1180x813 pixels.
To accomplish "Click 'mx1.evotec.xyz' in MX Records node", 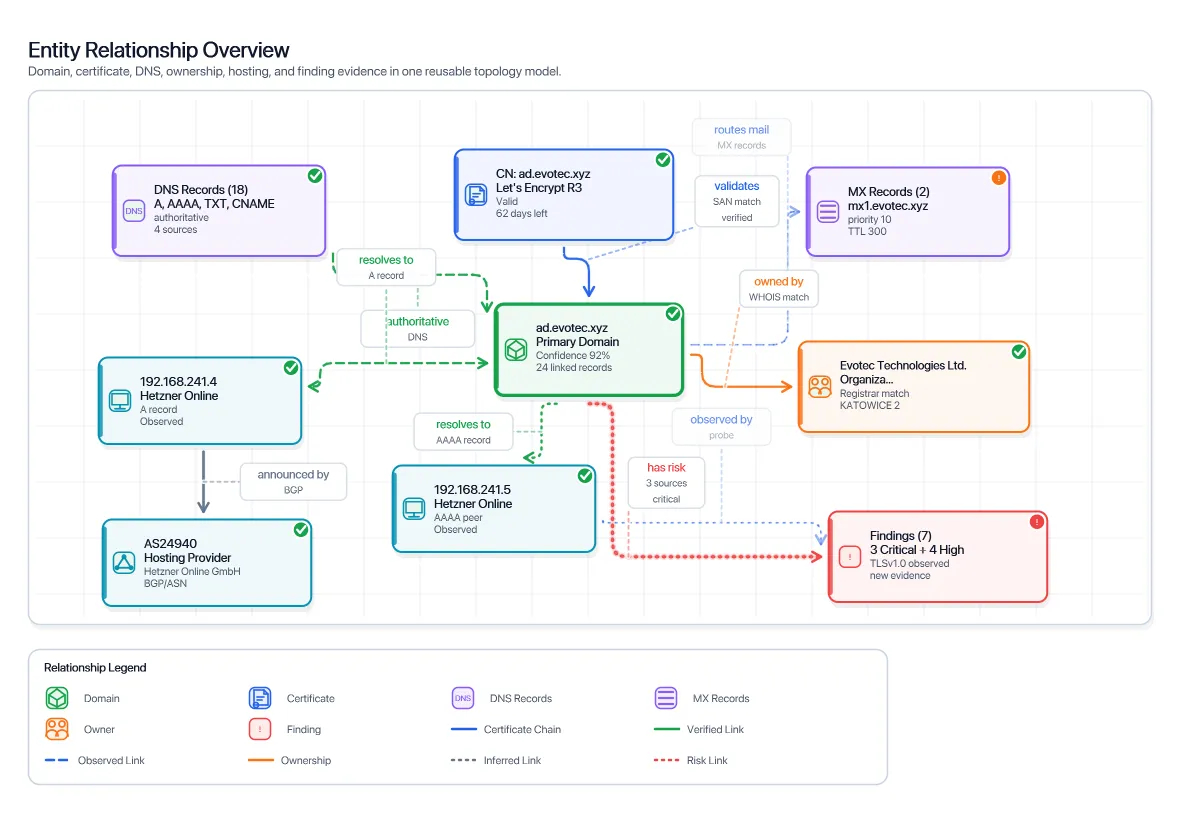I will tap(888, 206).
